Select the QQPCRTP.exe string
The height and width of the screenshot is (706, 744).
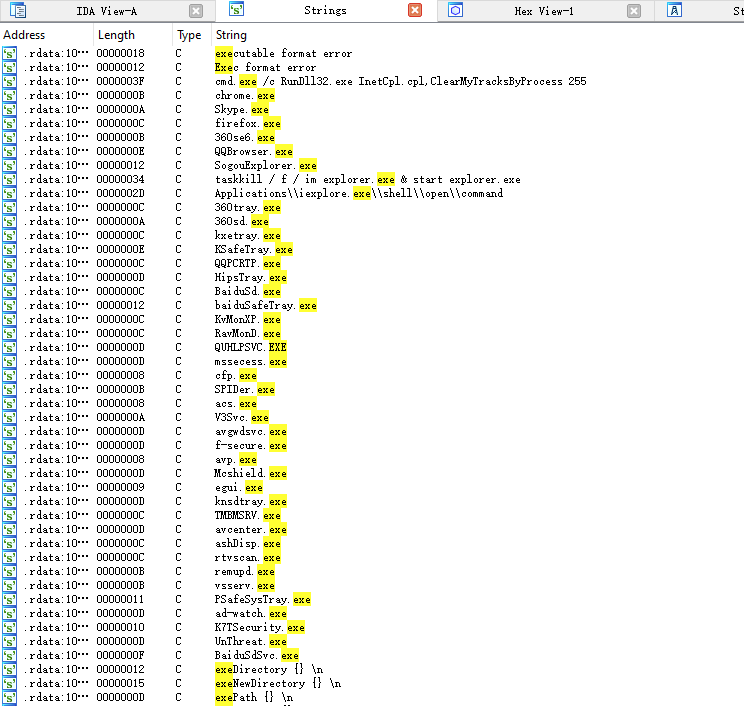(x=248, y=263)
